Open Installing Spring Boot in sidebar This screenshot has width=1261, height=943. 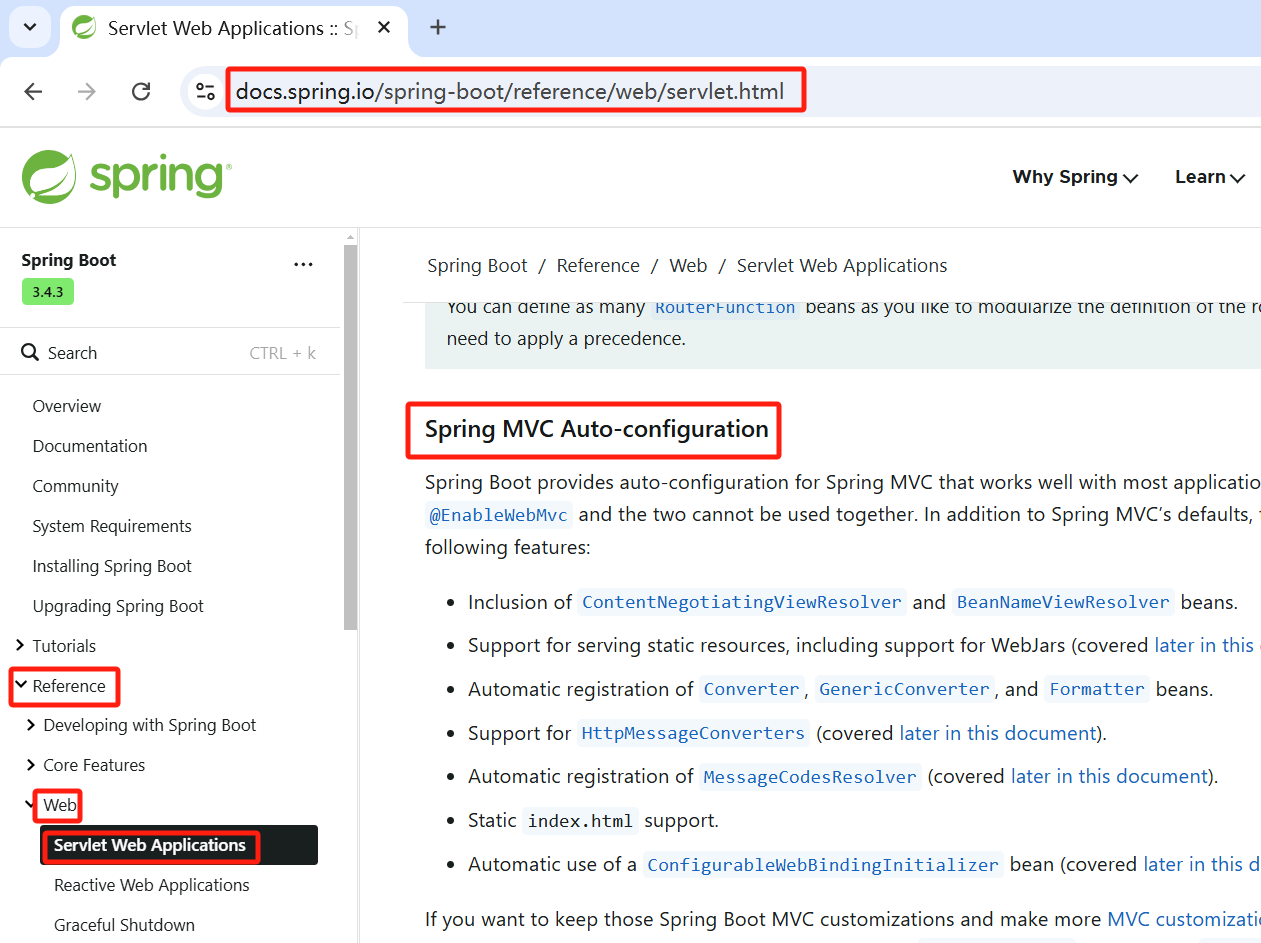(x=112, y=566)
